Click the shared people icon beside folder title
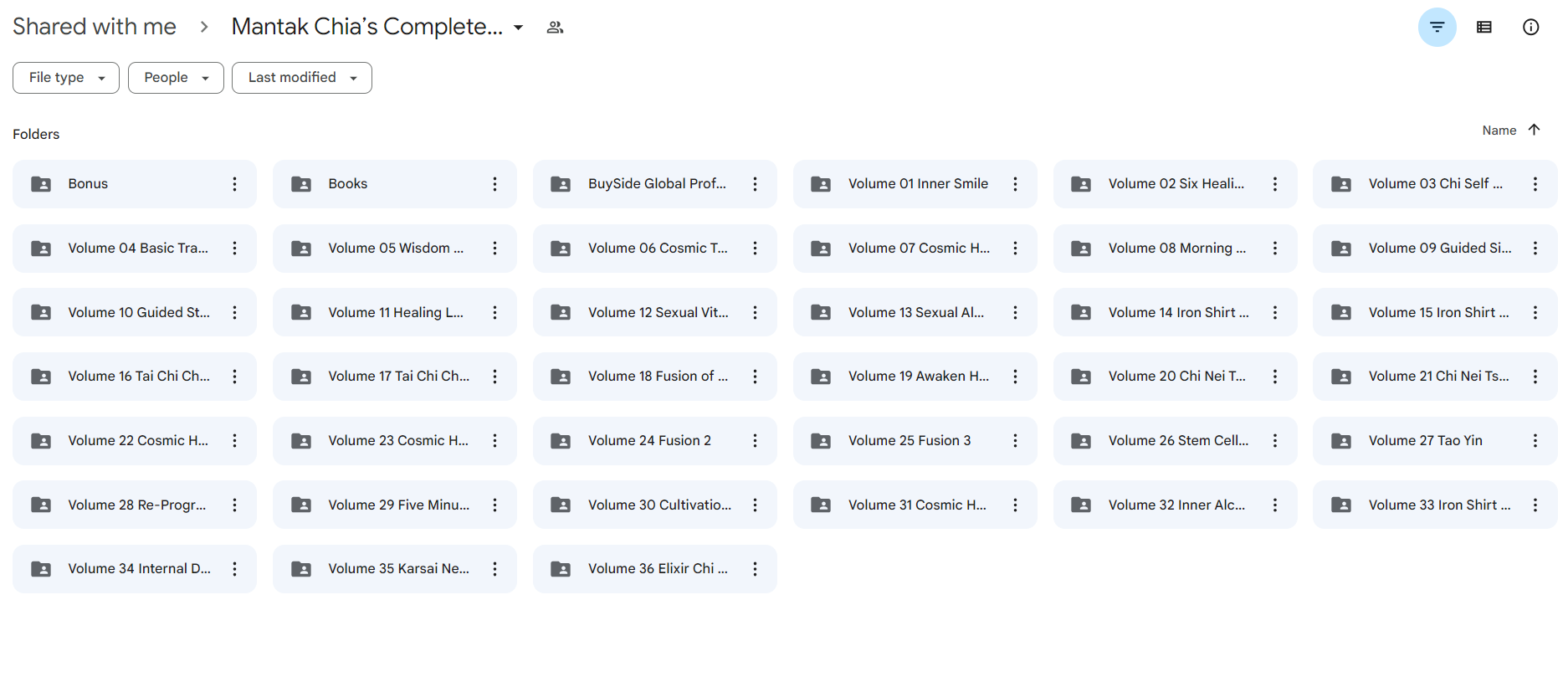The image size is (1568, 682). pyautogui.click(x=555, y=28)
